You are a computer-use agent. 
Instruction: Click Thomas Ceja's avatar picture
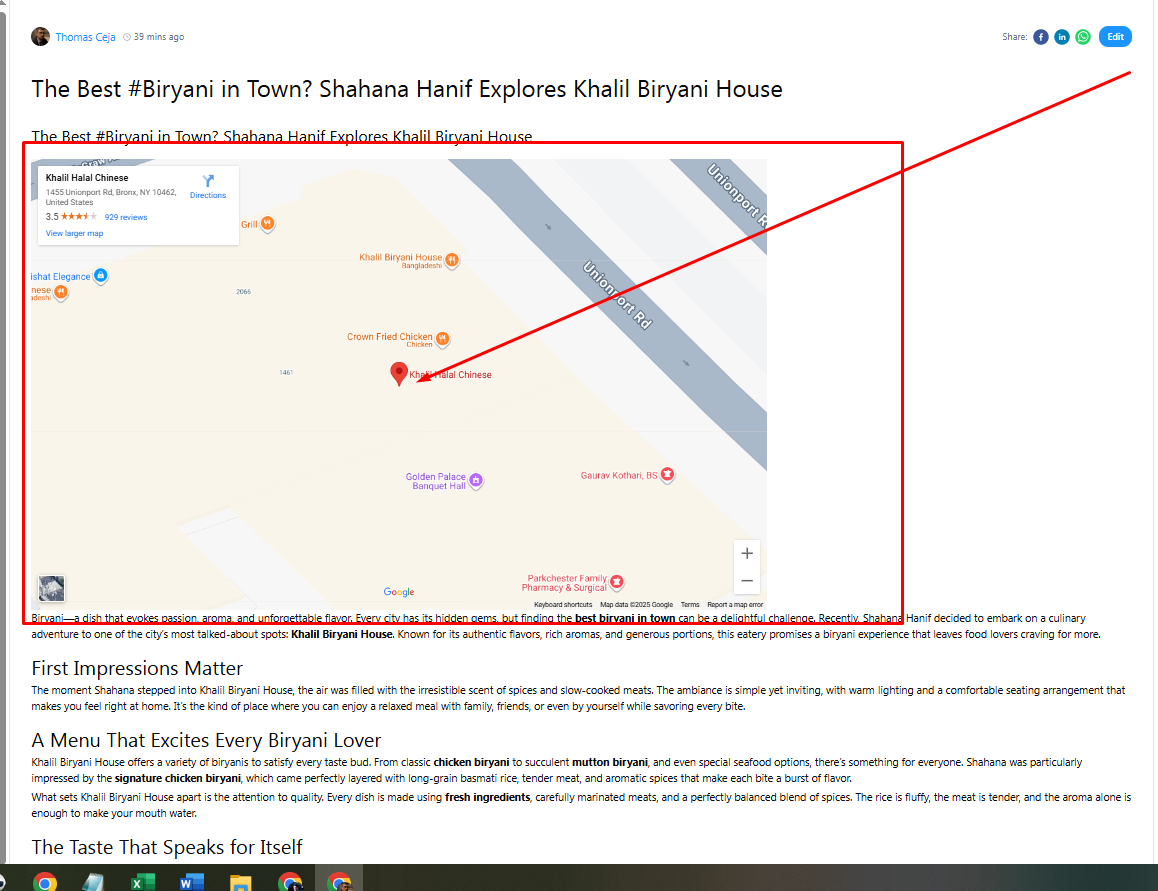pyautogui.click(x=41, y=36)
